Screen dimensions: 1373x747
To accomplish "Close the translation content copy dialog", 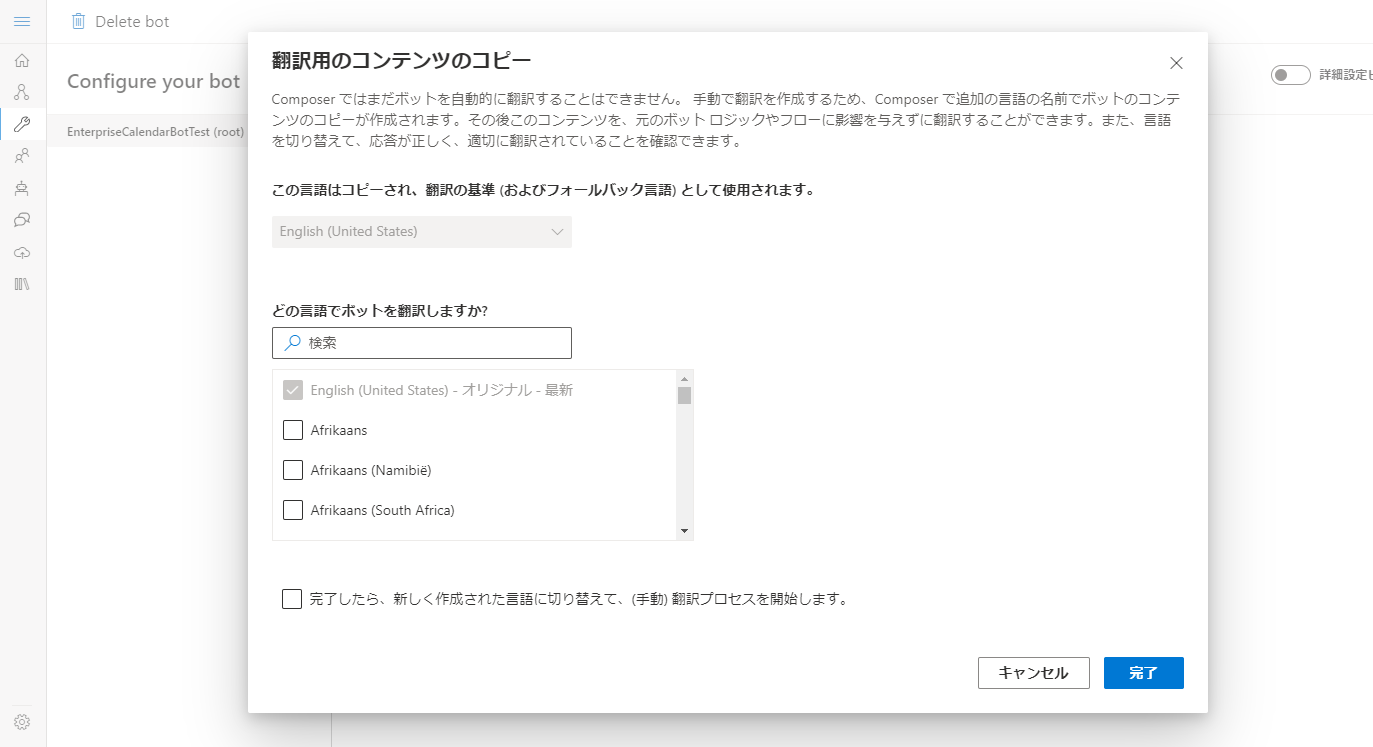I will tap(1176, 63).
